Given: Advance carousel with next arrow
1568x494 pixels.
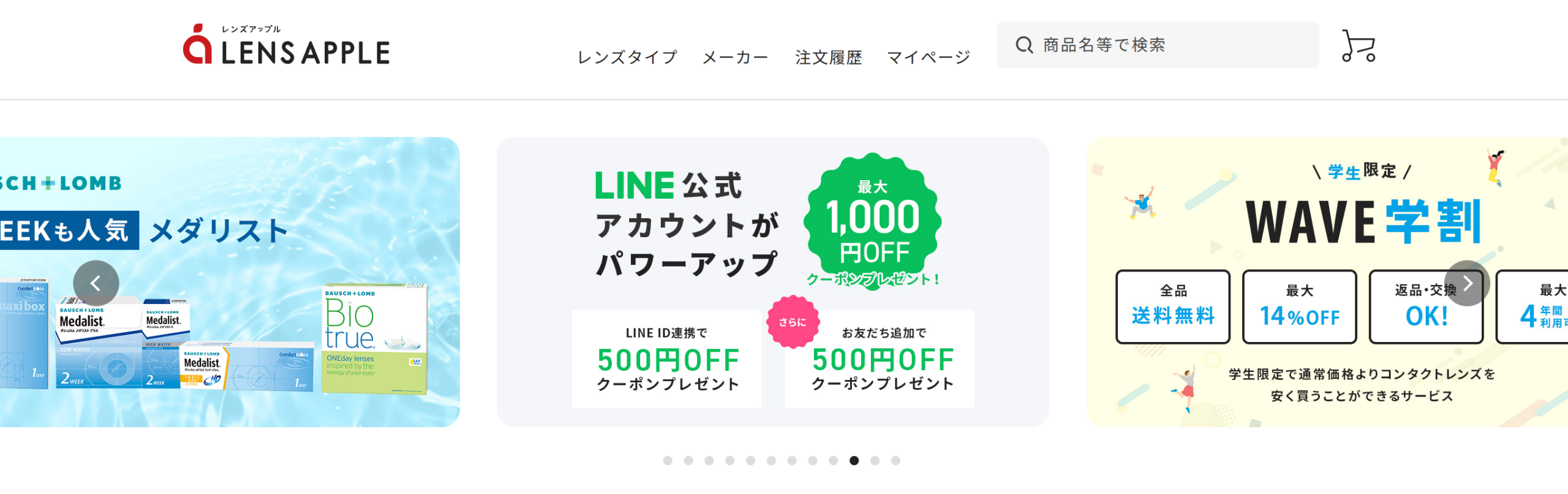Looking at the screenshot, I should tap(1467, 283).
